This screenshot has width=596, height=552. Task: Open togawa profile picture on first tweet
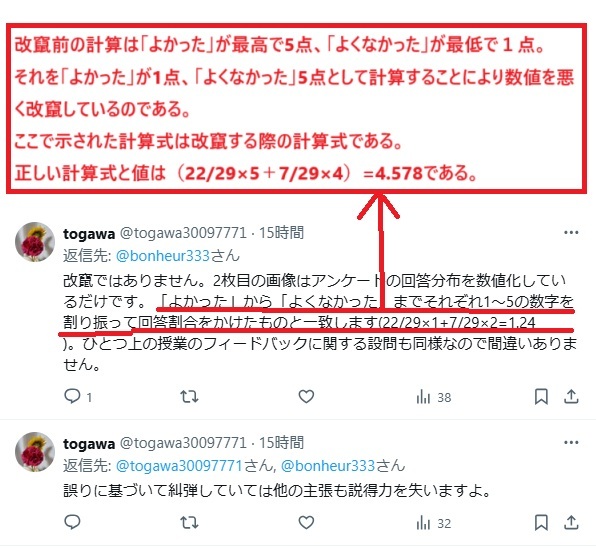[x=35, y=242]
